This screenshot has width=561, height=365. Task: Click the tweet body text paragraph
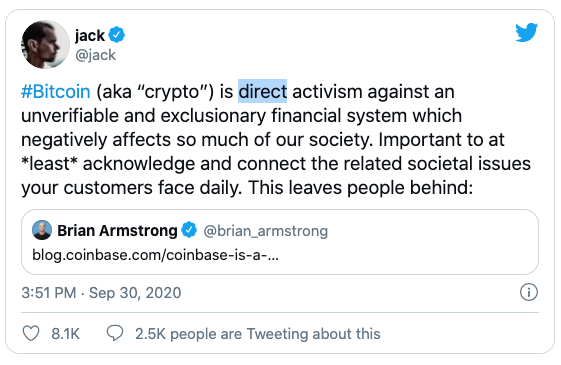(275, 140)
